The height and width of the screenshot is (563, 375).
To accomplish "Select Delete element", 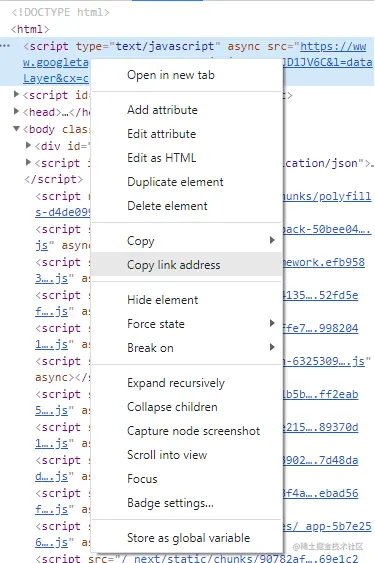I will 186,206.
